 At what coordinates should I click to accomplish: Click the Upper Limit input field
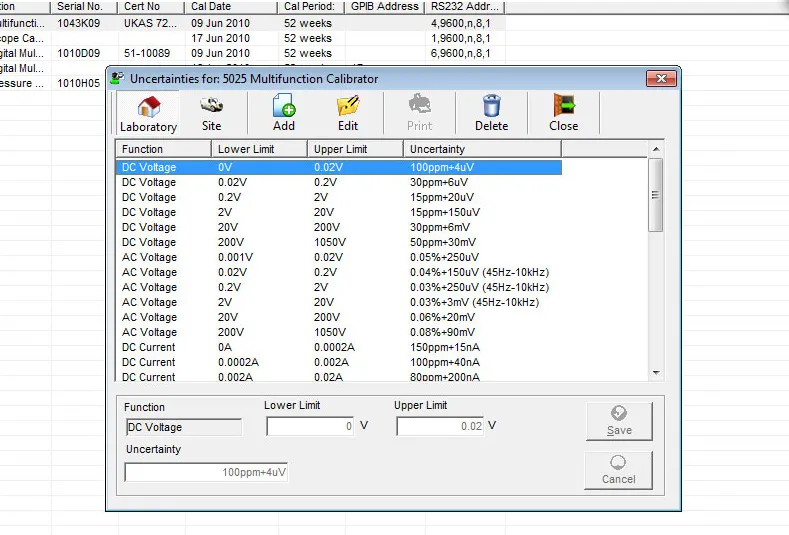click(440, 426)
